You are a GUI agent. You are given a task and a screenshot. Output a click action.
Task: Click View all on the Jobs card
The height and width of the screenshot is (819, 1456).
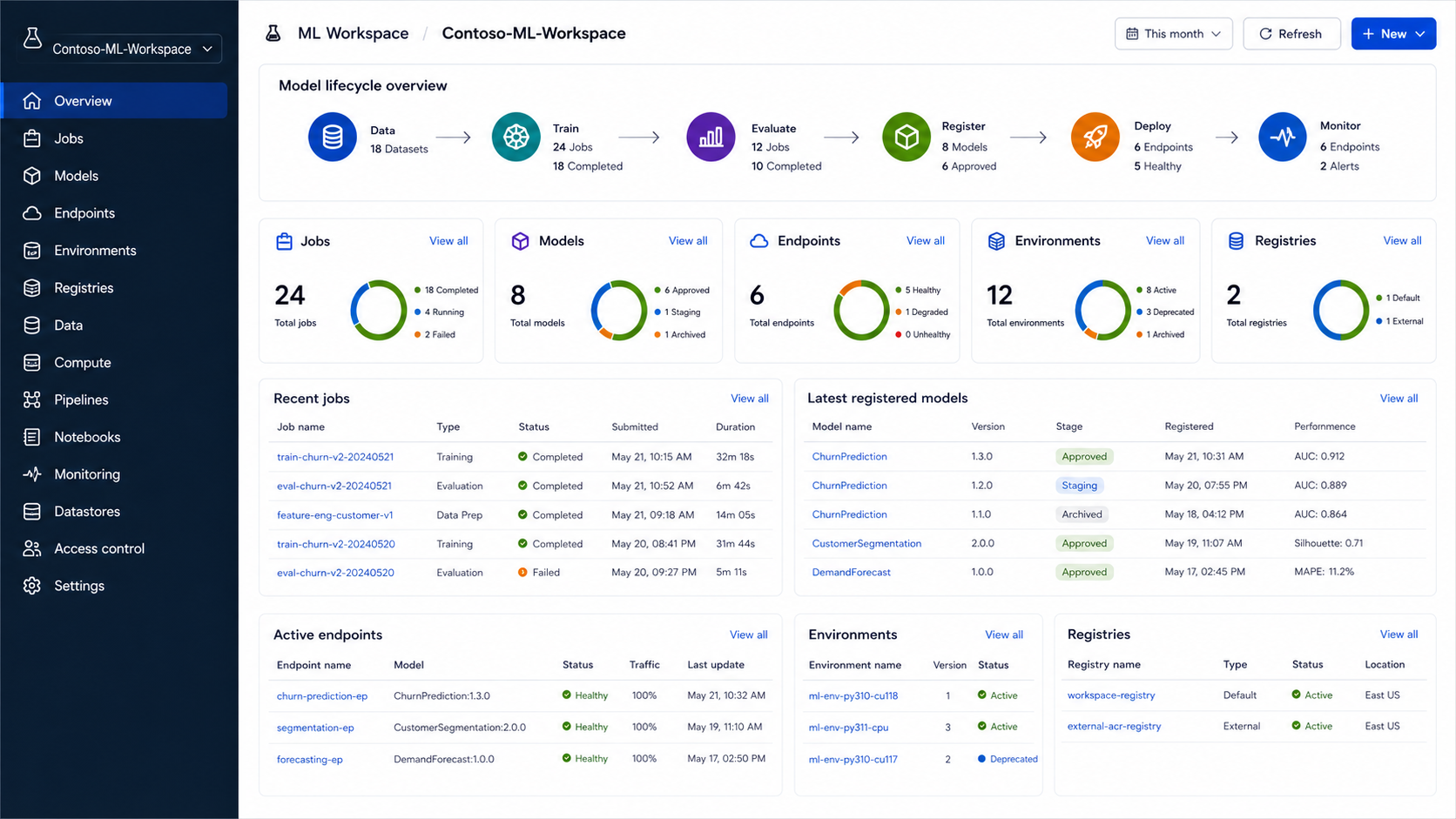(x=448, y=241)
